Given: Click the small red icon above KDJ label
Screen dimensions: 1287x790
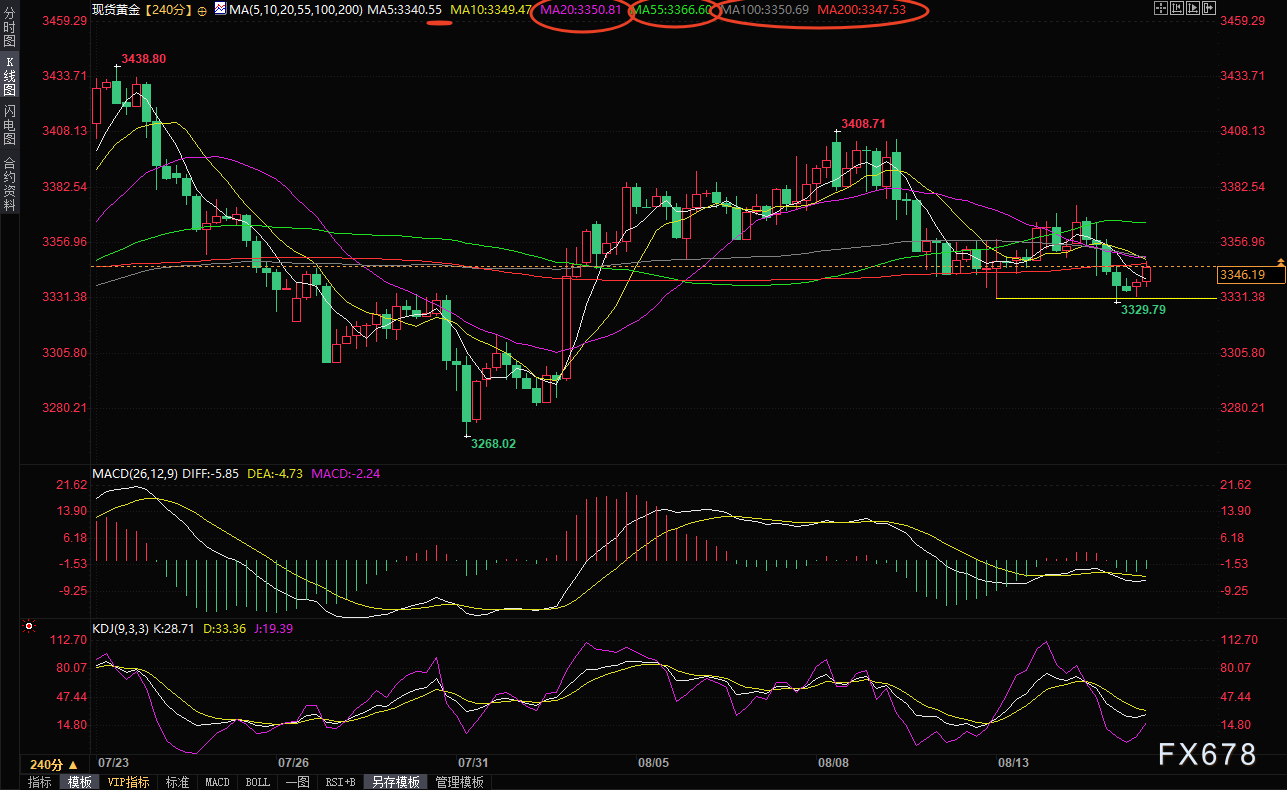Looking at the screenshot, I should (x=28, y=627).
